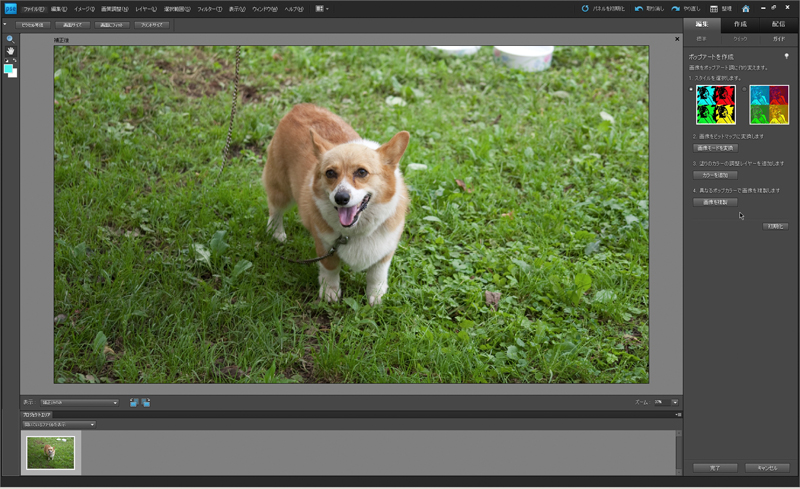Viewport: 800px width, 489px height.
Task: Click the panel reset circular arrow icon
Action: pos(585,9)
